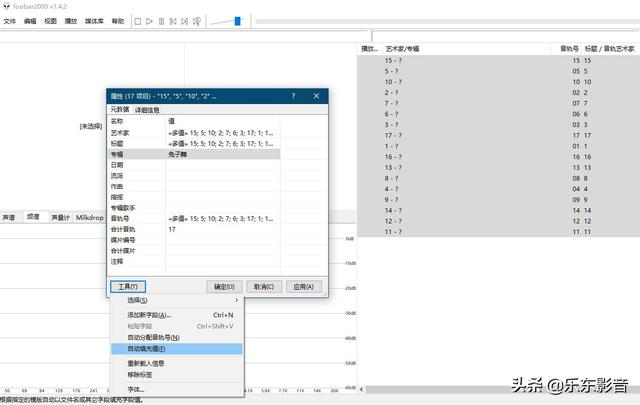Select playlist row "10 - ?"
Image resolution: width=640 pixels, height=405 pixels.
click(498, 82)
